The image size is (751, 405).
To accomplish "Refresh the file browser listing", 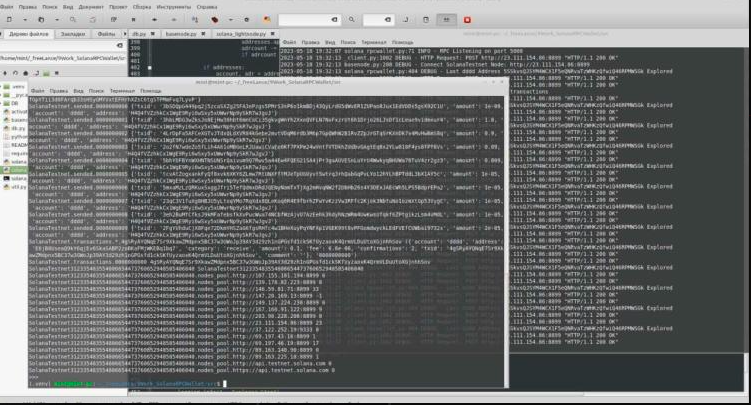I will [15, 73].
